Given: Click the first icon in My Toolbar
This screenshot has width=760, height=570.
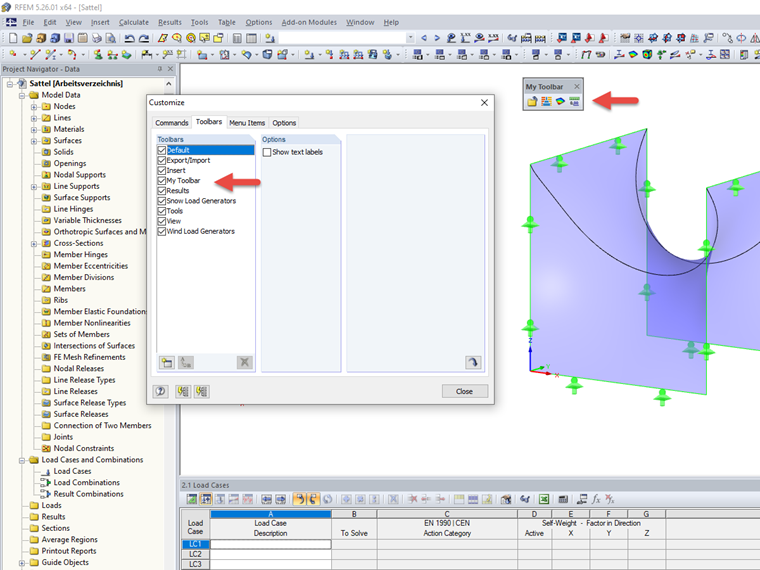Looking at the screenshot, I should [532, 101].
